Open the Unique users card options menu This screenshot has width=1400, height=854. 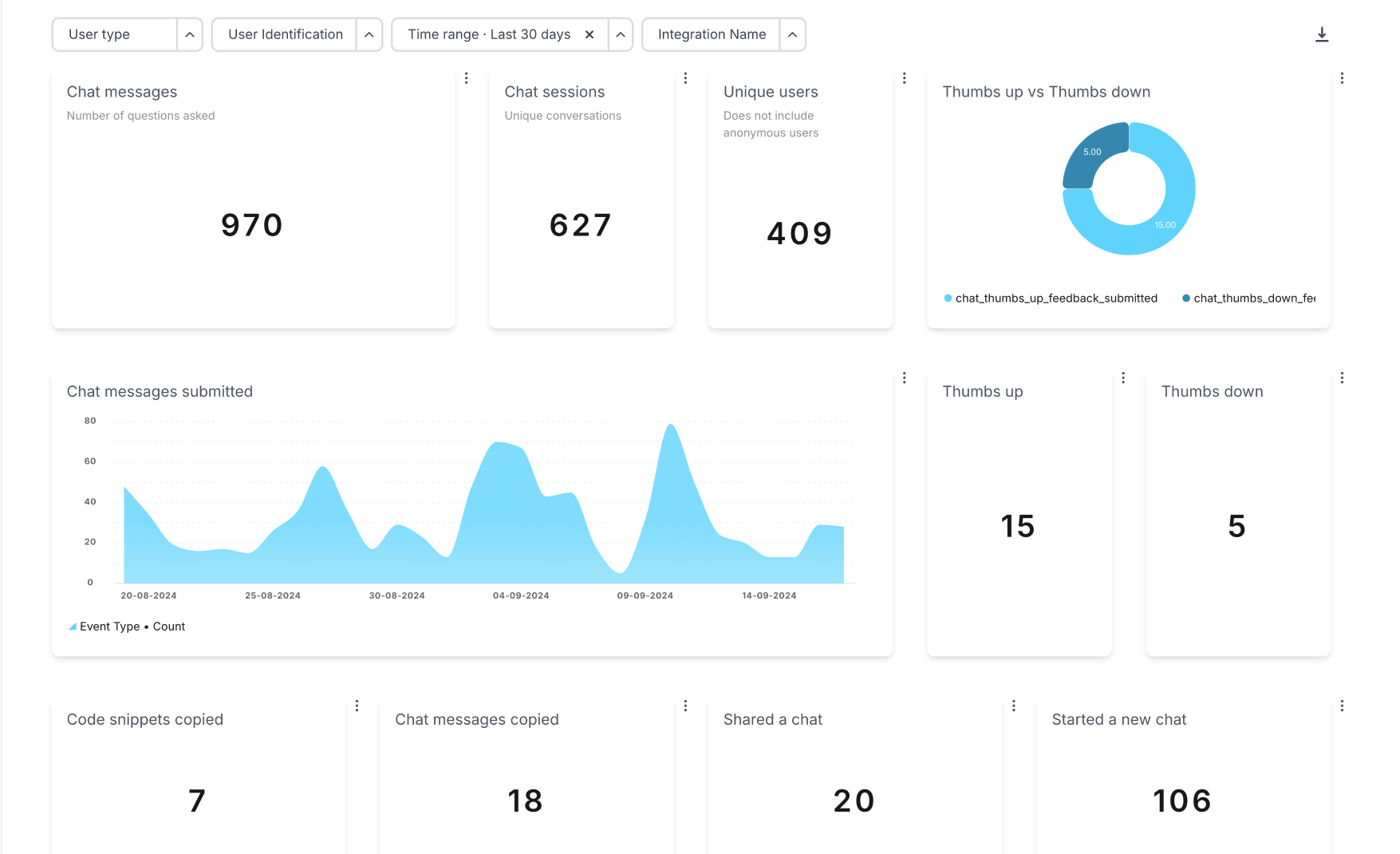(904, 78)
